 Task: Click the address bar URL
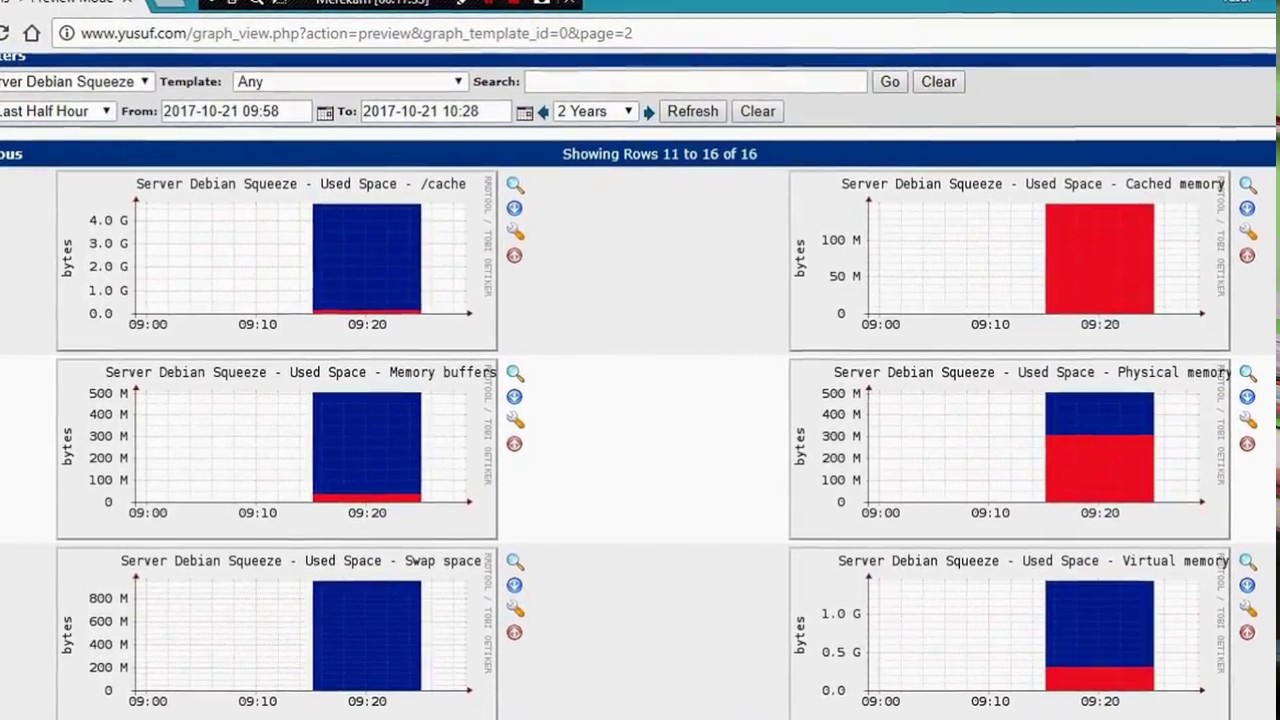coord(356,33)
